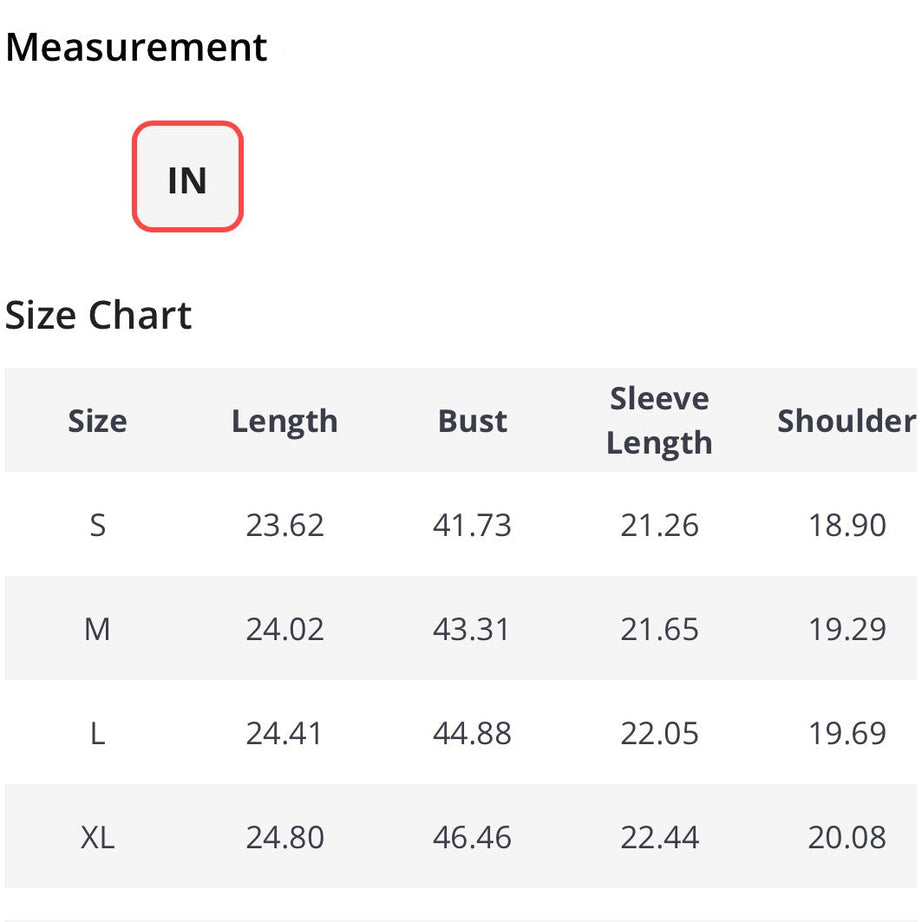Click the 24.80 length value for XL
922x922 pixels.
pyautogui.click(x=285, y=837)
